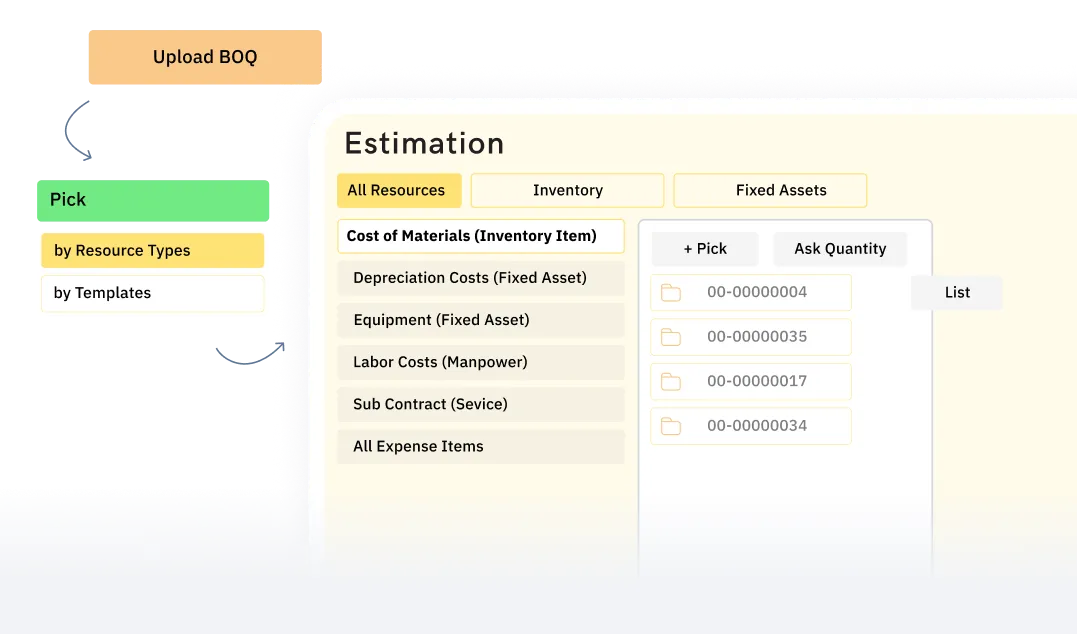This screenshot has width=1077, height=634.
Task: Click the Upload BOQ button
Action: click(205, 57)
